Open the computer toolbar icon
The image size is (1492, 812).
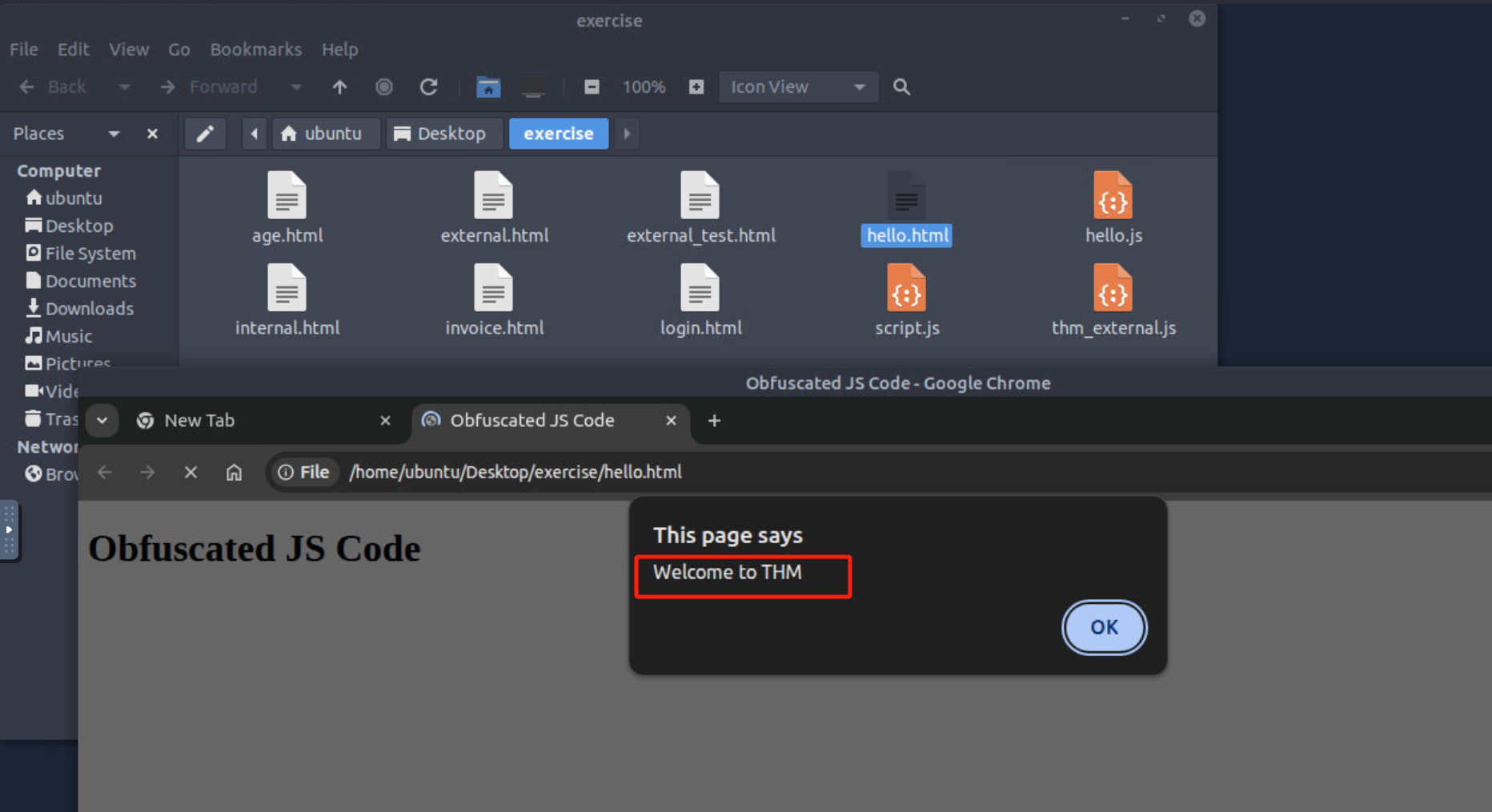(x=533, y=86)
